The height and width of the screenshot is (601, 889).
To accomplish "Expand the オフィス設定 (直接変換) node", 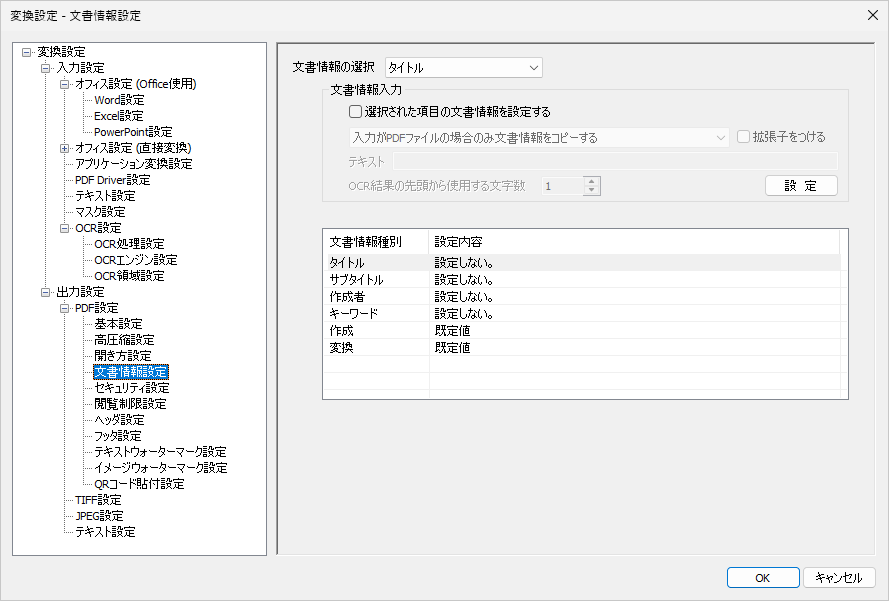I will coord(64,148).
